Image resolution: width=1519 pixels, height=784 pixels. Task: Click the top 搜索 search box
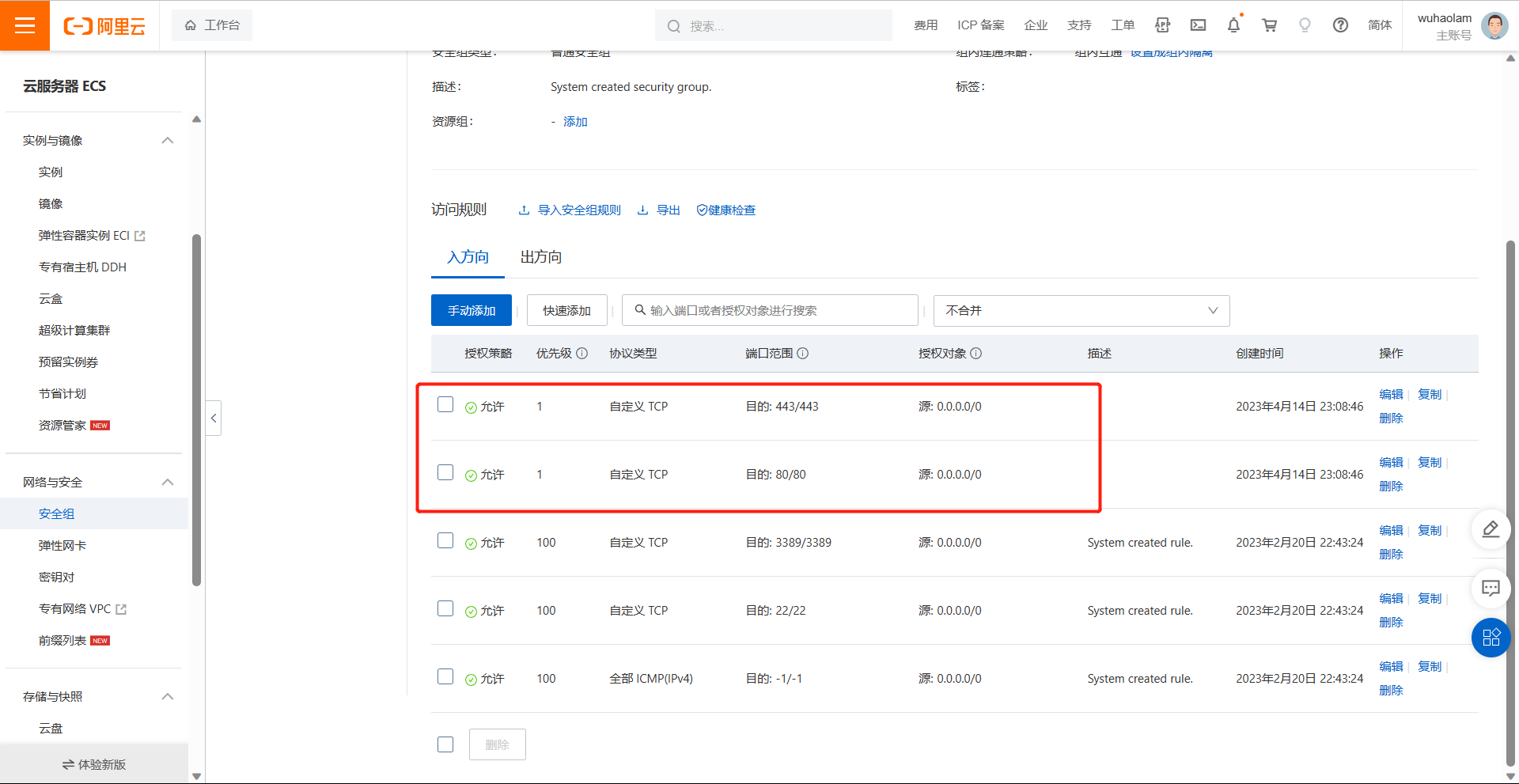point(773,26)
